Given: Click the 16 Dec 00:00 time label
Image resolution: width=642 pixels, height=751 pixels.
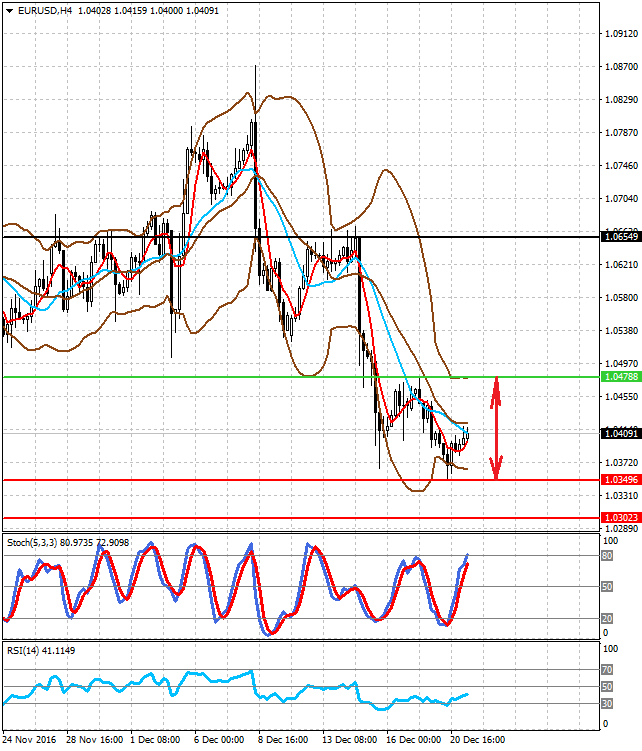Looking at the screenshot, I should pyautogui.click(x=414, y=740).
